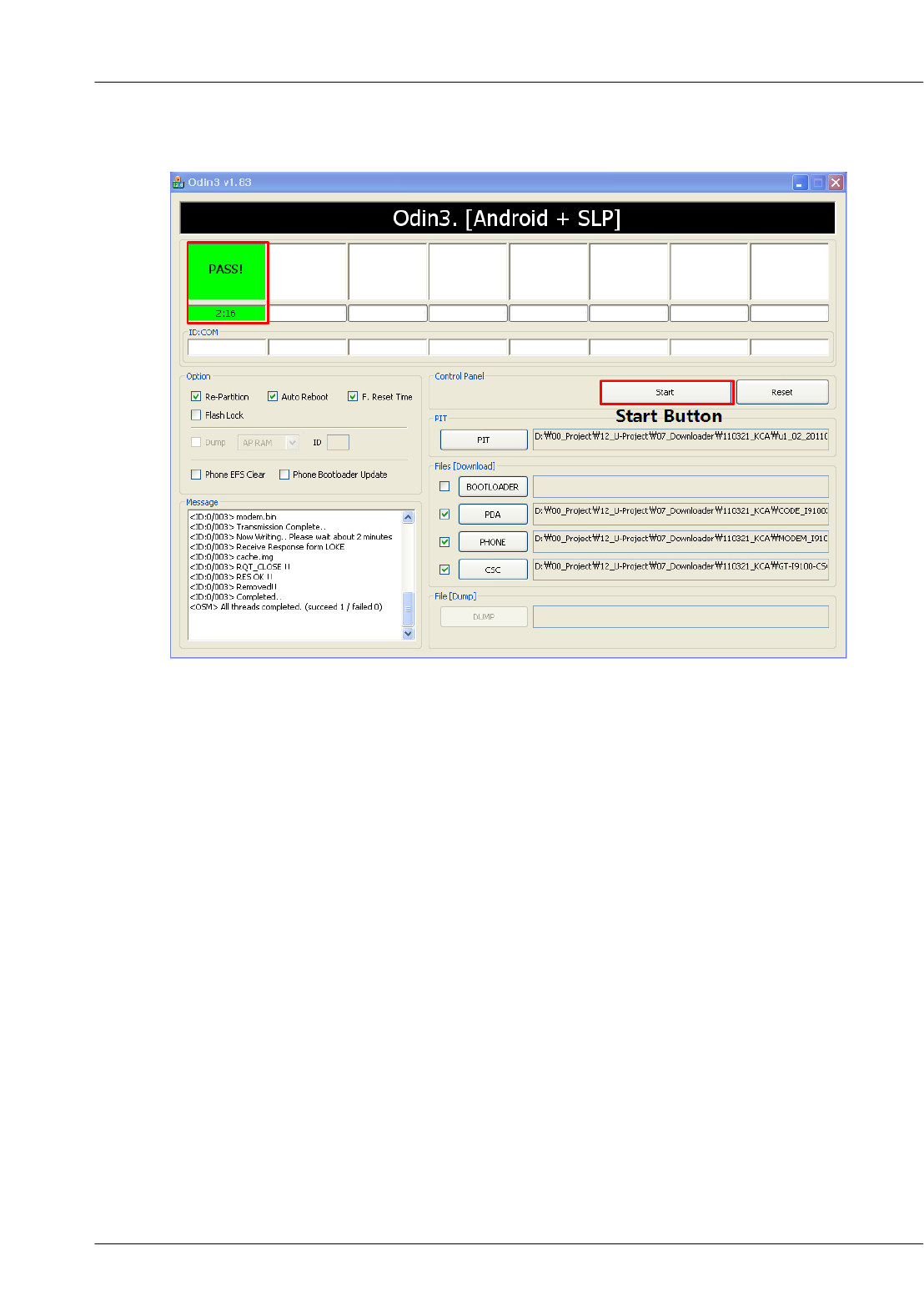Image resolution: width=924 pixels, height=1296 pixels.
Task: Click the empty BOOTLOADER path field
Action: pyautogui.click(x=680, y=486)
